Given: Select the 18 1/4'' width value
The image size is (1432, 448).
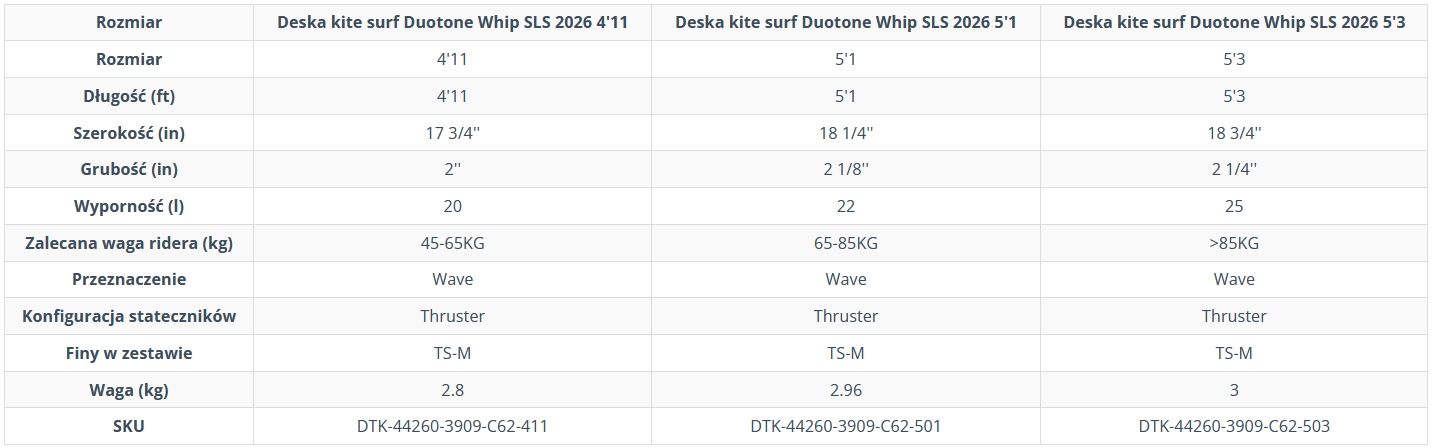Looking at the screenshot, I should 846,132.
